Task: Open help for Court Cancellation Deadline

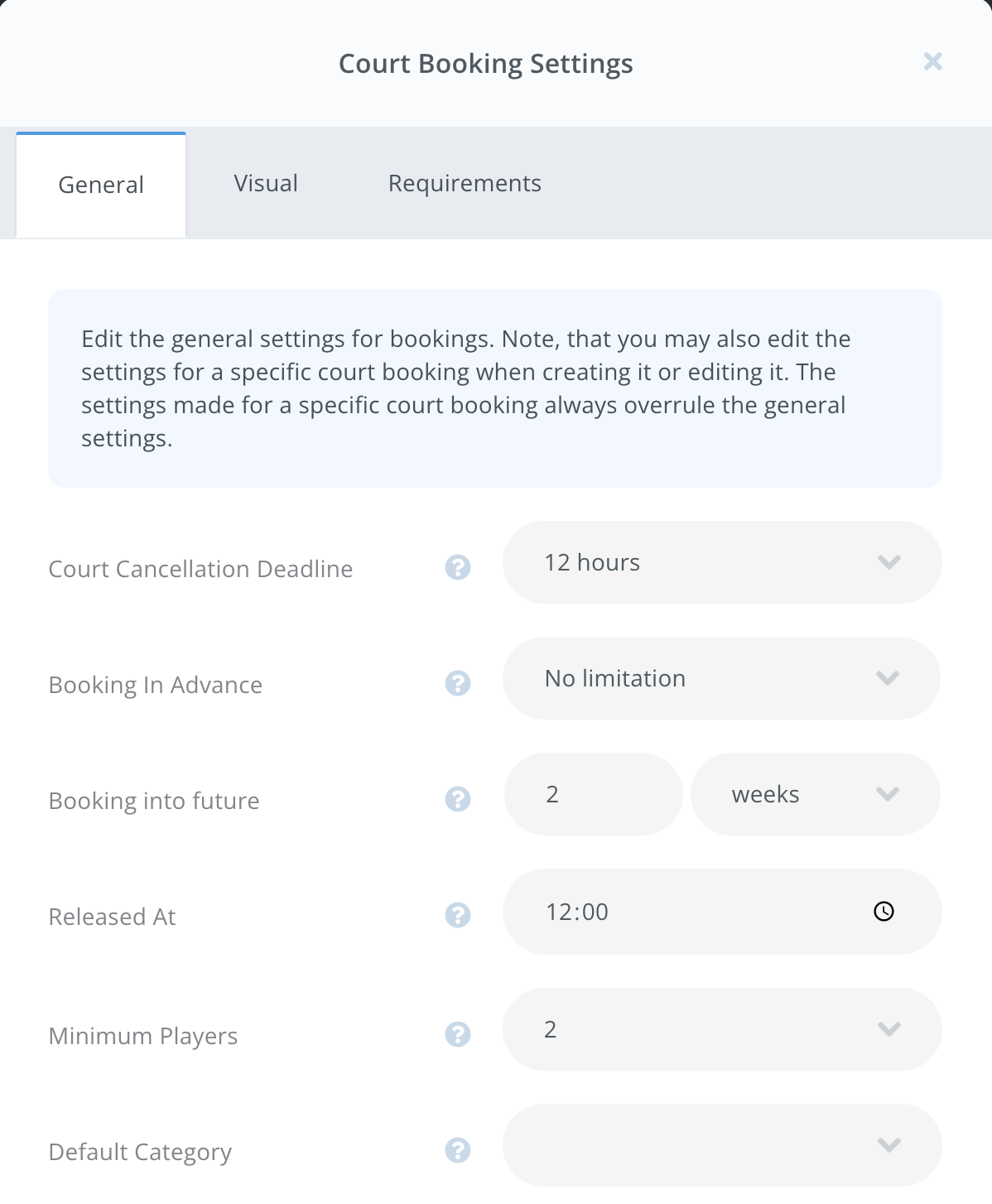Action: point(456,568)
